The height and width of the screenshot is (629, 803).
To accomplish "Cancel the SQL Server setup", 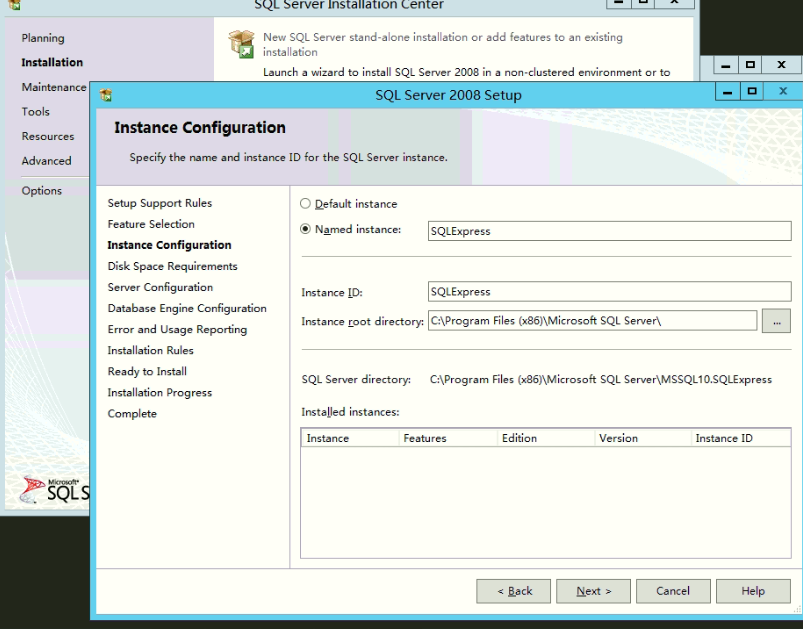I will point(673,591).
